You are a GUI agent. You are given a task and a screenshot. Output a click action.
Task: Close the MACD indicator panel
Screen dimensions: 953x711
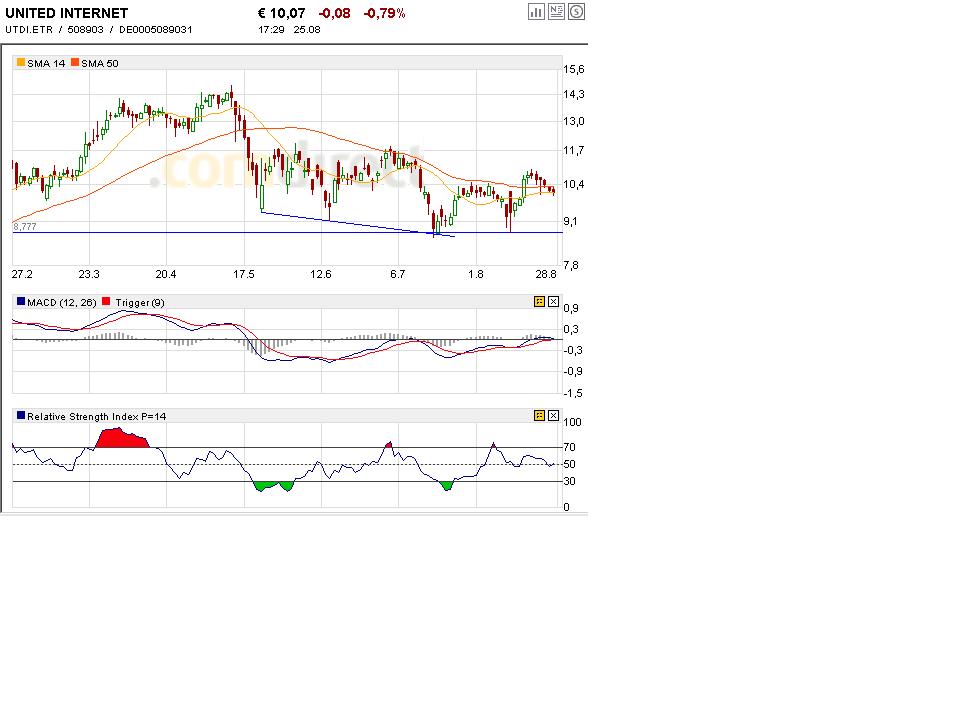point(553,301)
